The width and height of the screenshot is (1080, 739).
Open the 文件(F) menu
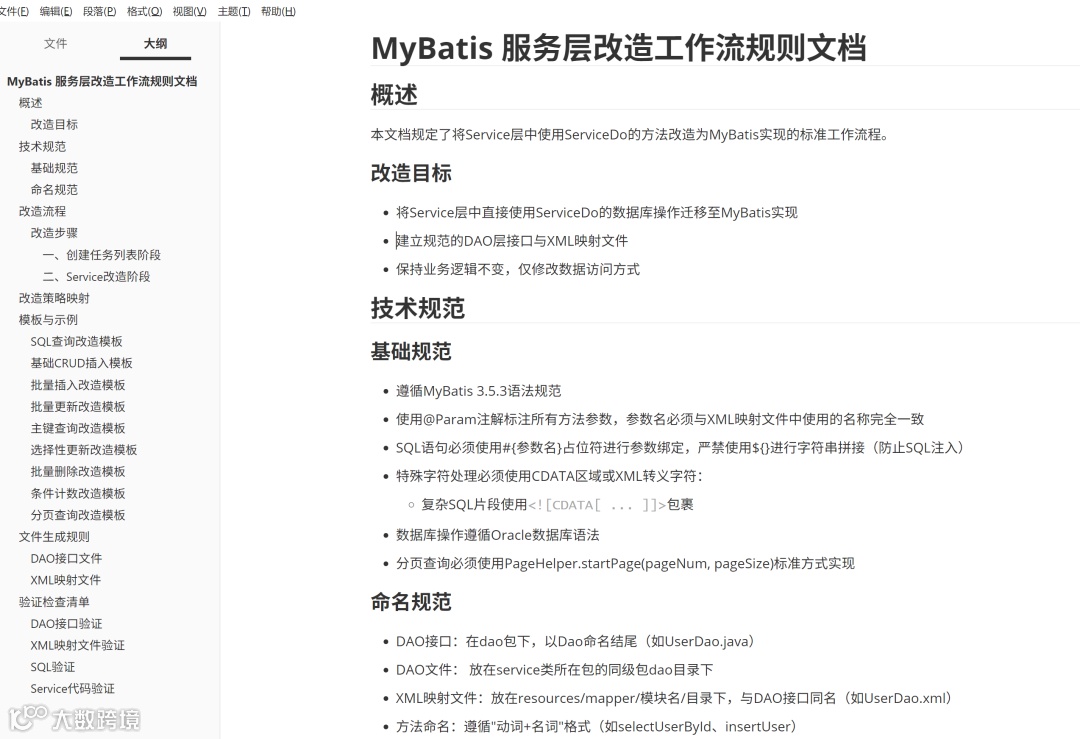[14, 11]
